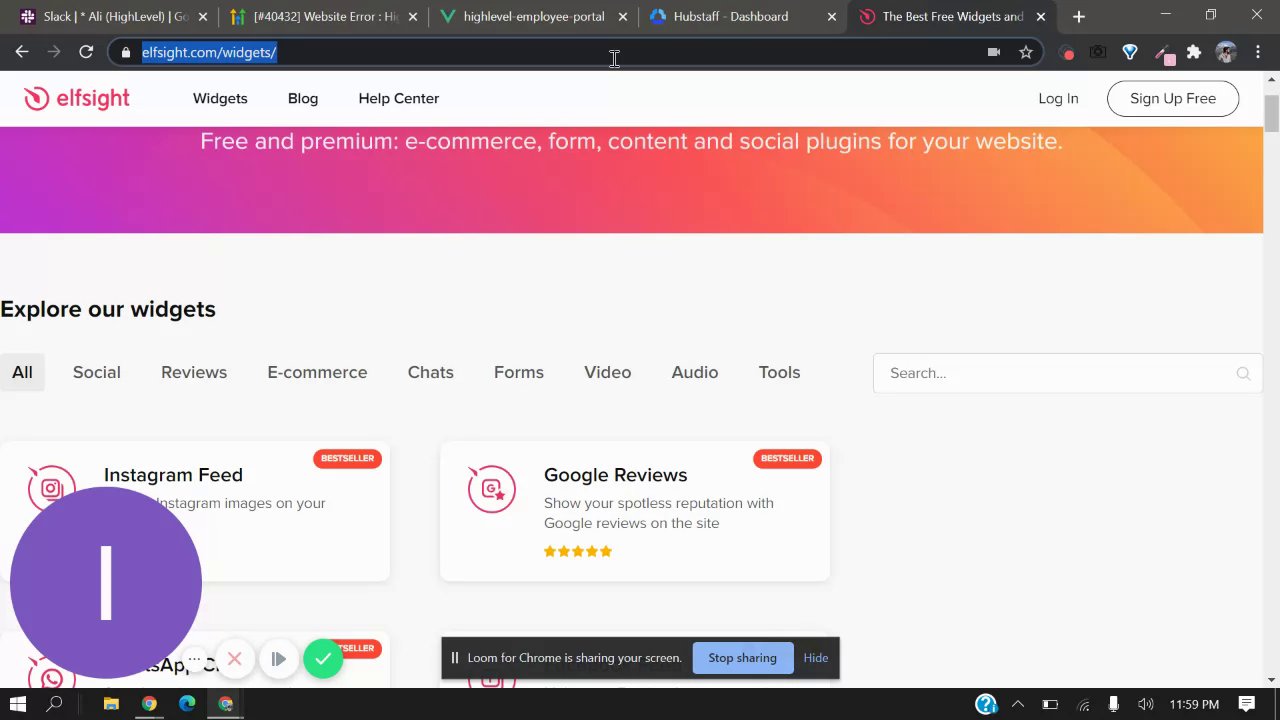
Task: Open the Chrome three-dot menu
Action: tap(1257, 52)
